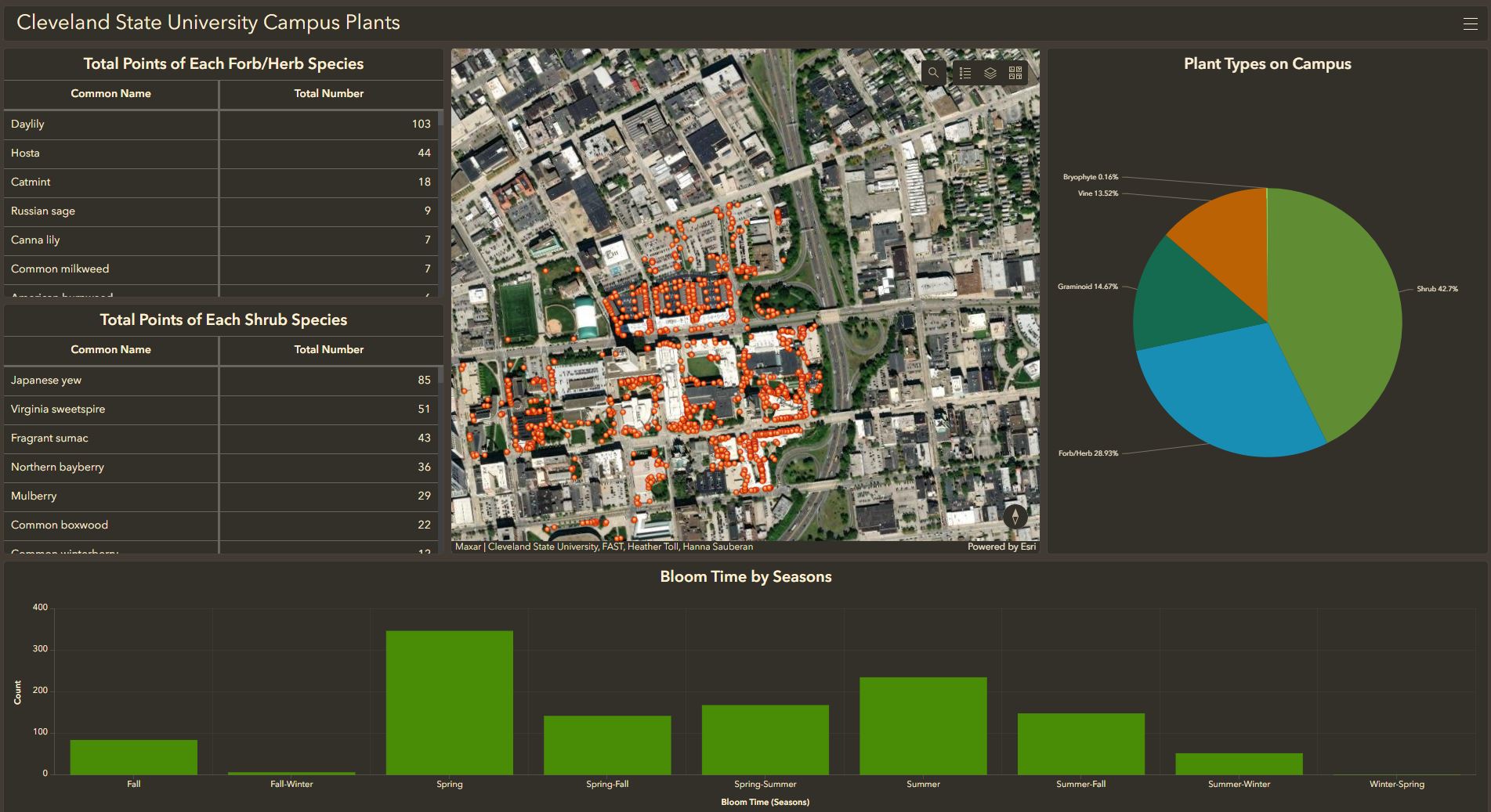
Task: Open the map search tool
Action: [x=933, y=73]
